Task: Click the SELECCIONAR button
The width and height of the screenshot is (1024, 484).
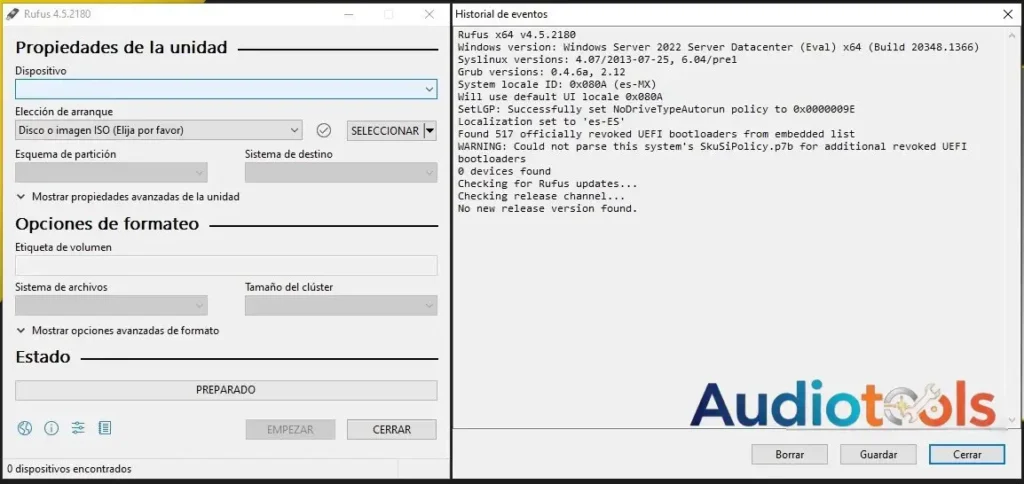Action: click(385, 131)
